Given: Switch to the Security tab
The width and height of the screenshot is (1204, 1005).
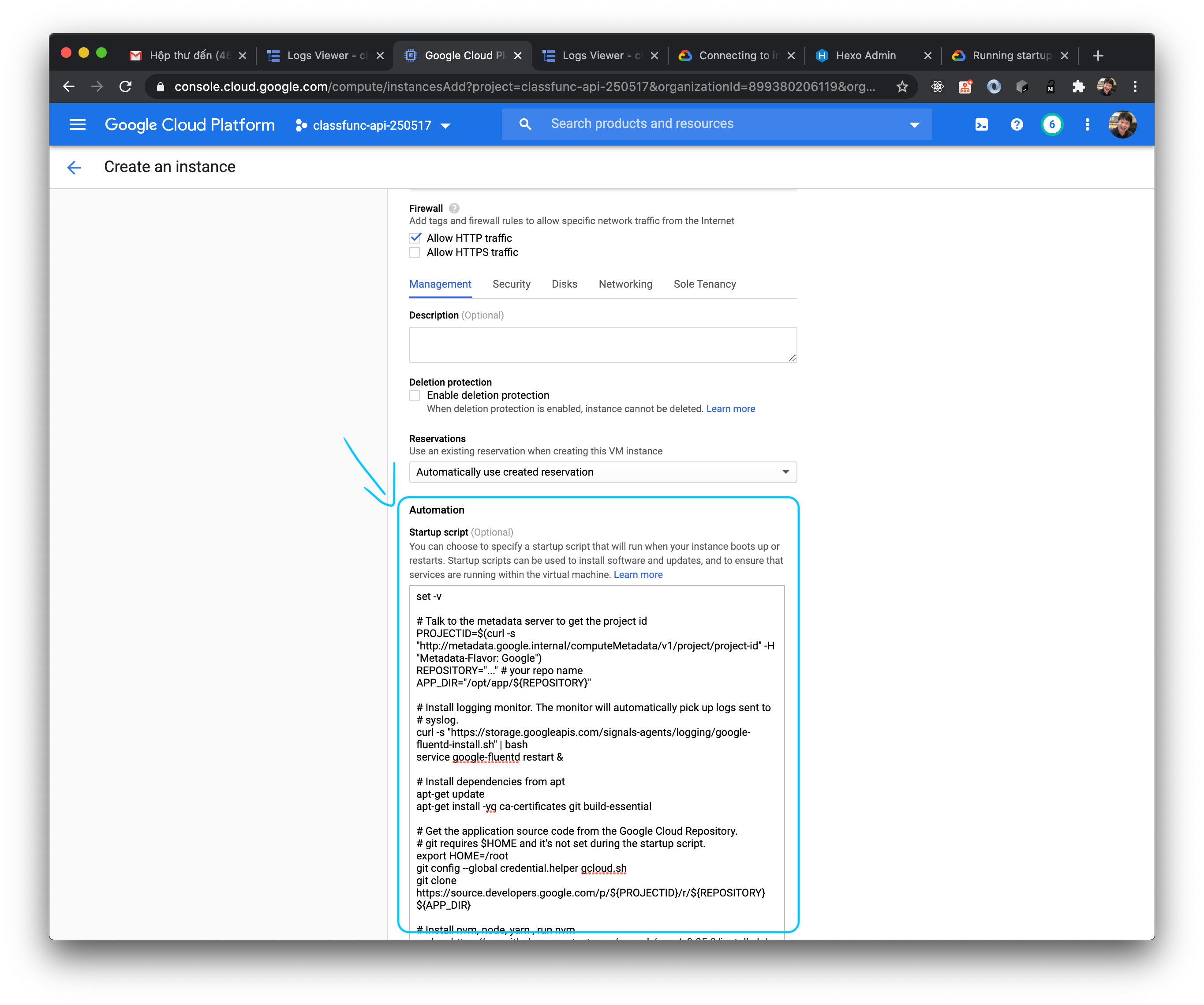Looking at the screenshot, I should (x=512, y=284).
